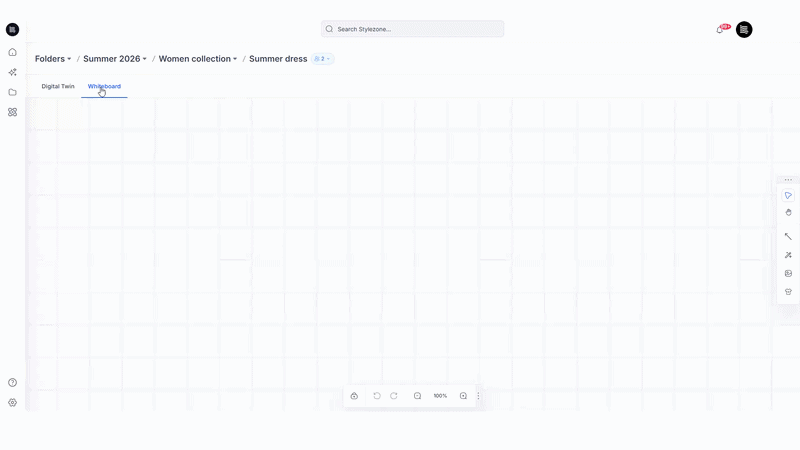Click the insert image tool

pyautogui.click(x=788, y=273)
